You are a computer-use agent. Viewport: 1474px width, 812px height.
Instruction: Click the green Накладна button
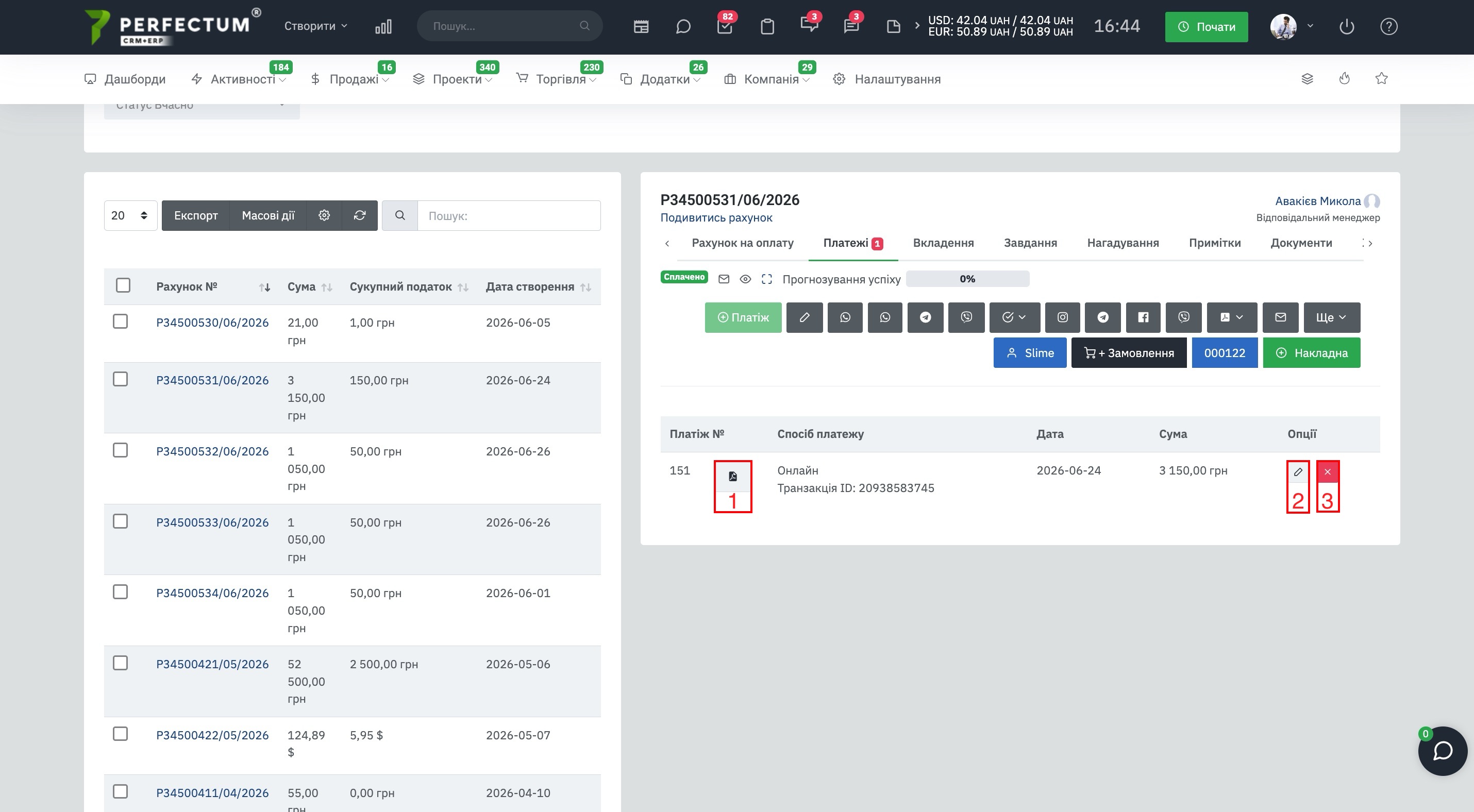pyautogui.click(x=1311, y=353)
